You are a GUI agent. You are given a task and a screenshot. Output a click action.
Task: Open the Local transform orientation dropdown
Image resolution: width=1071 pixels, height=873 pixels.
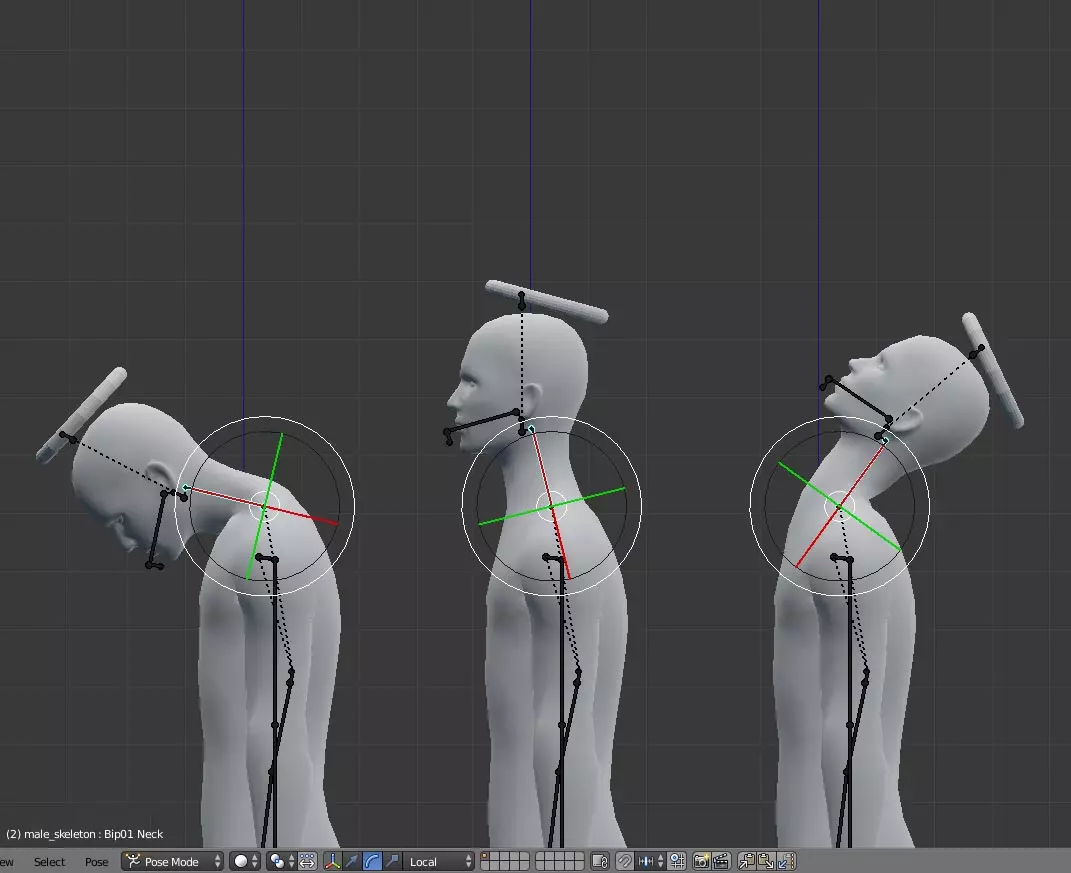point(439,861)
